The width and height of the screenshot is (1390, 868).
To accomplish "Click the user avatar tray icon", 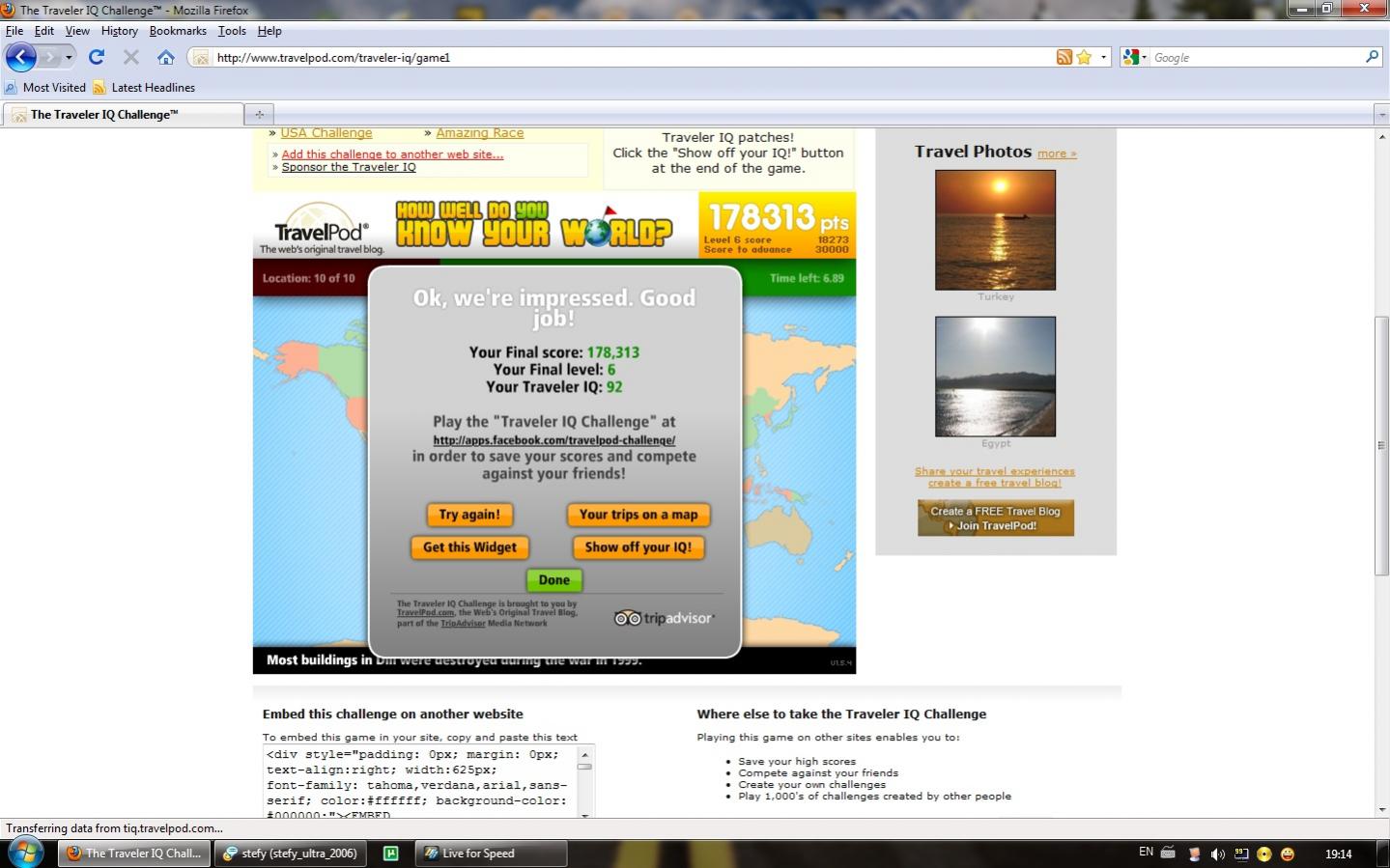I will point(1194,854).
